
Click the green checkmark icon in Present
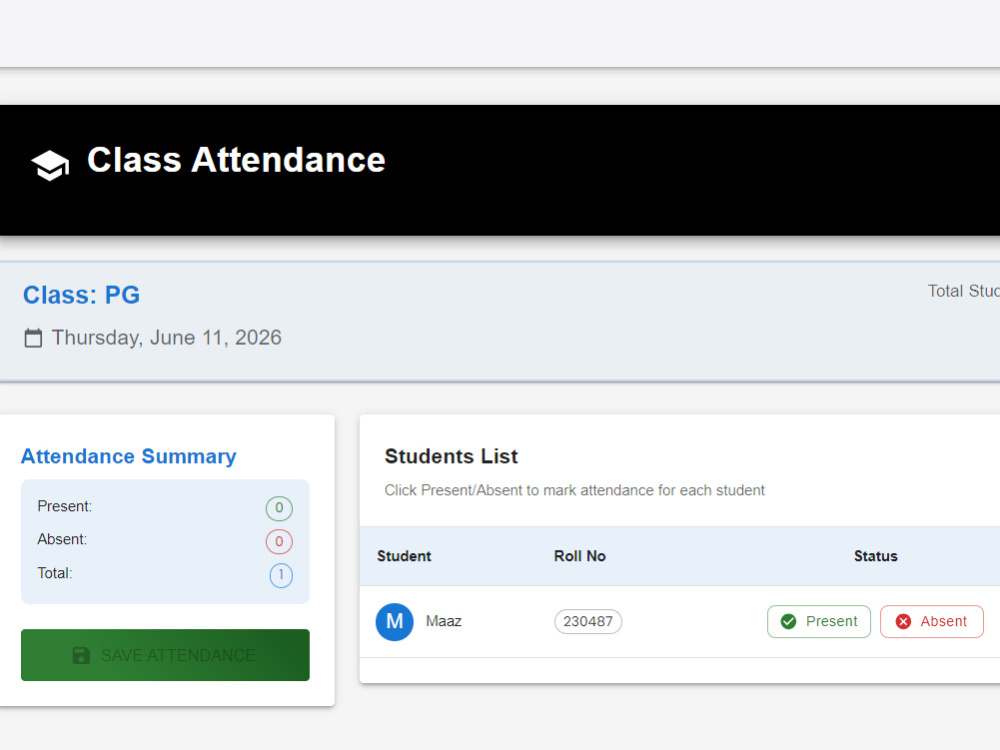point(788,621)
